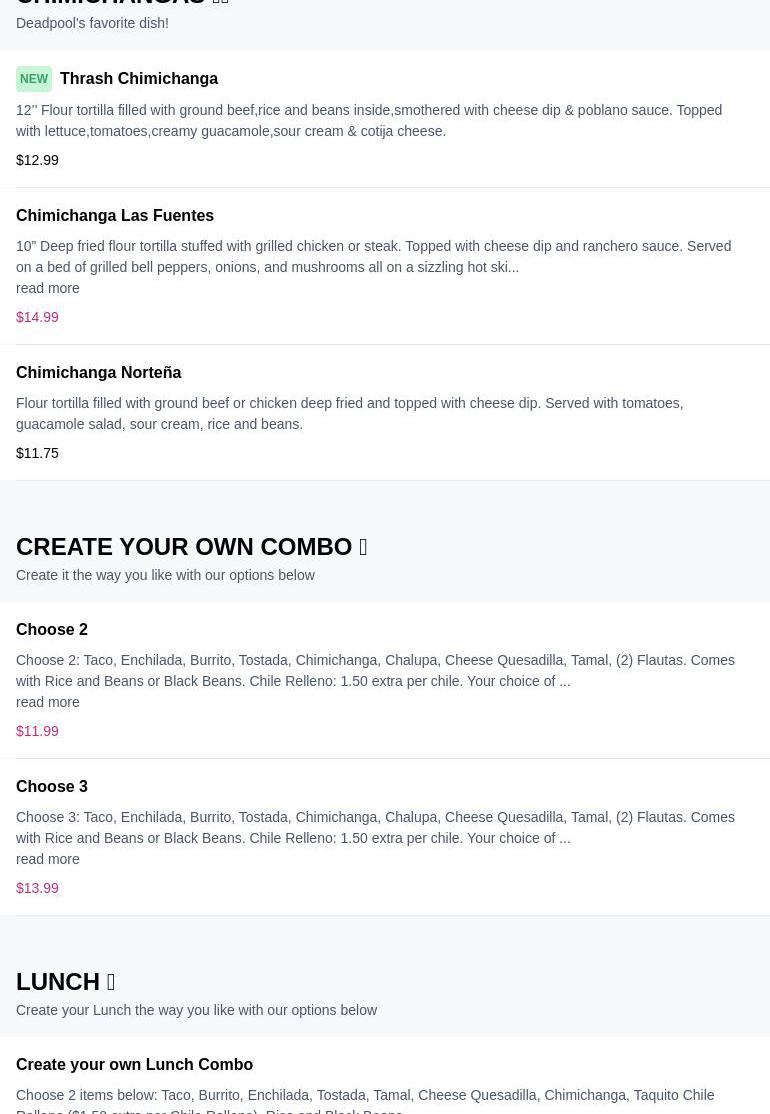This screenshot has width=770, height=1114.
Task: Click the $11.75 price for Chimichanga Norteña
Action: [x=37, y=453]
